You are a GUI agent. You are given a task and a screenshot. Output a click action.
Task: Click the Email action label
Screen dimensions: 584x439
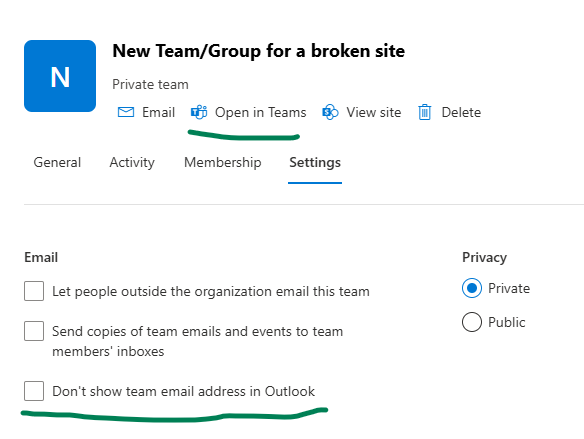(158, 112)
